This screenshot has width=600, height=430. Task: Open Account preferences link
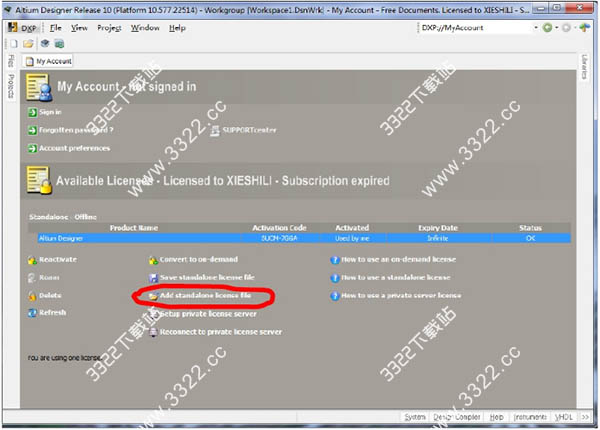(75, 148)
